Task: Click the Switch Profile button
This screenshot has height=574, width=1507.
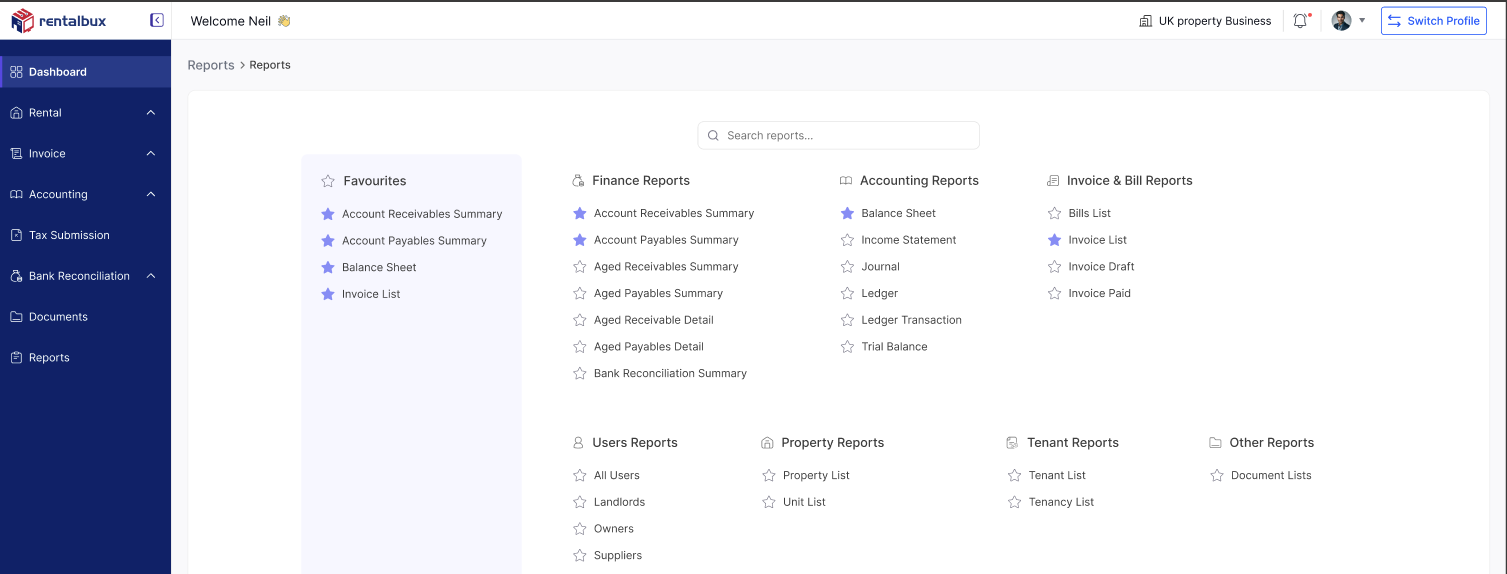Action: (x=1433, y=21)
